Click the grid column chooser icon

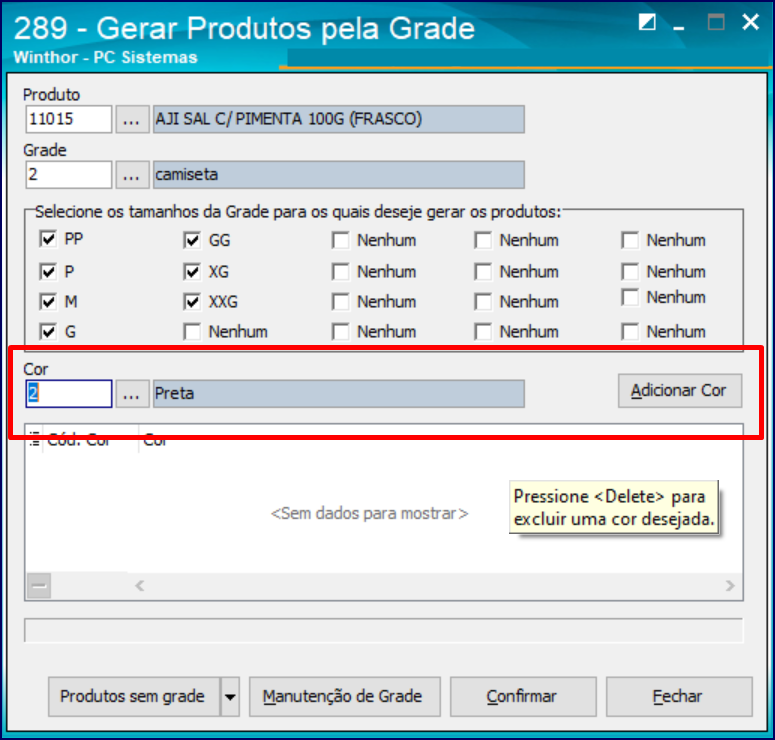coord(34,439)
